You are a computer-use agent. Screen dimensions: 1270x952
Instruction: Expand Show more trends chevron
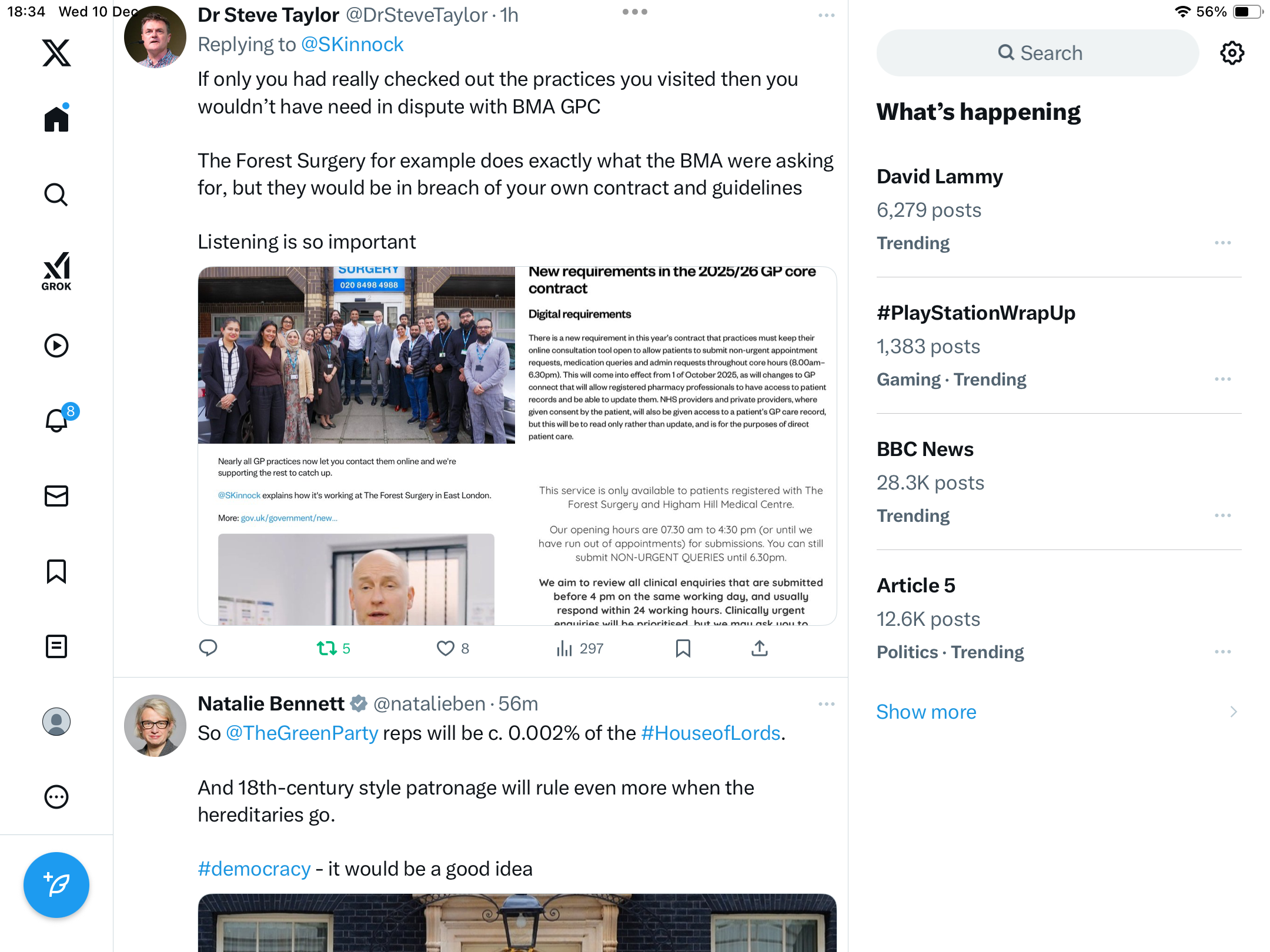[x=1234, y=712]
